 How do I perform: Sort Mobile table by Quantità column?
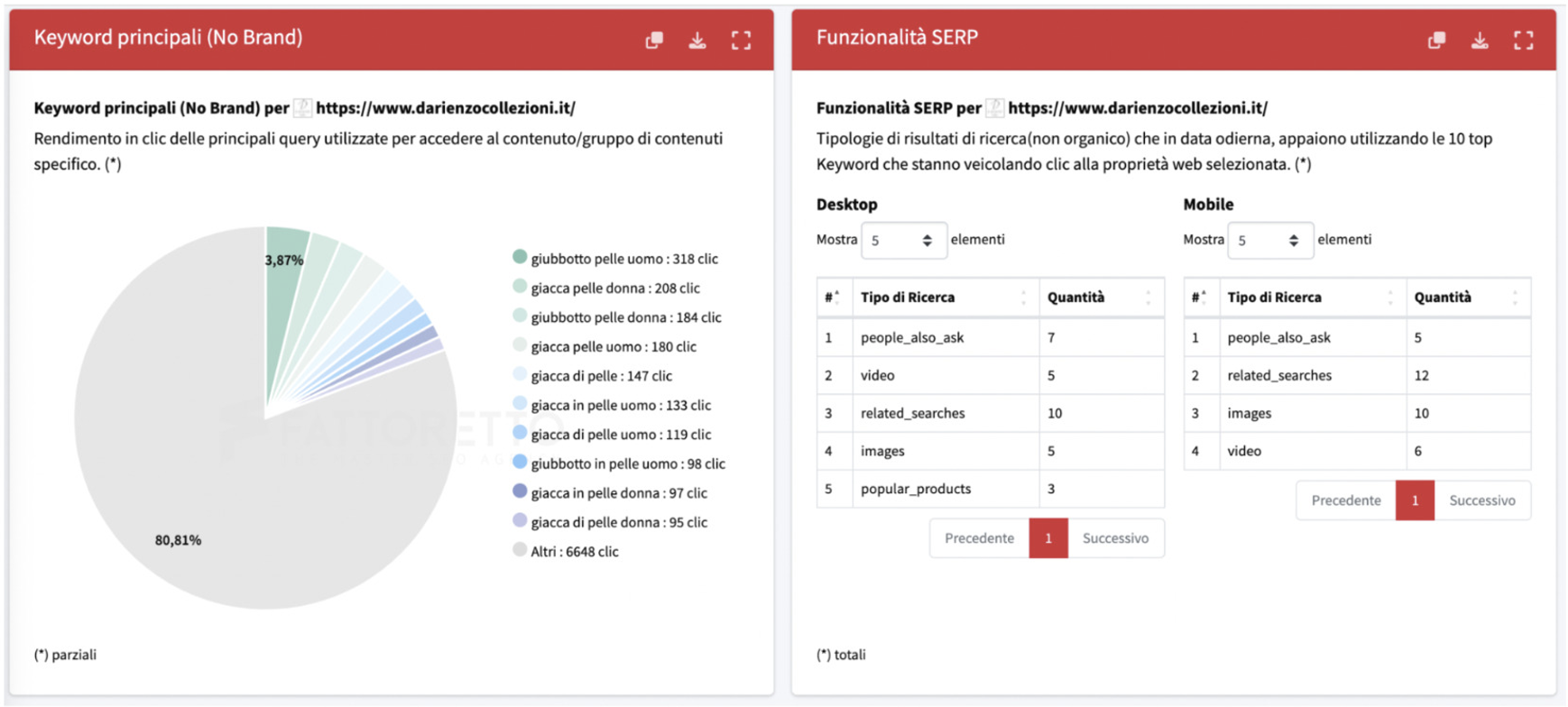[1467, 298]
